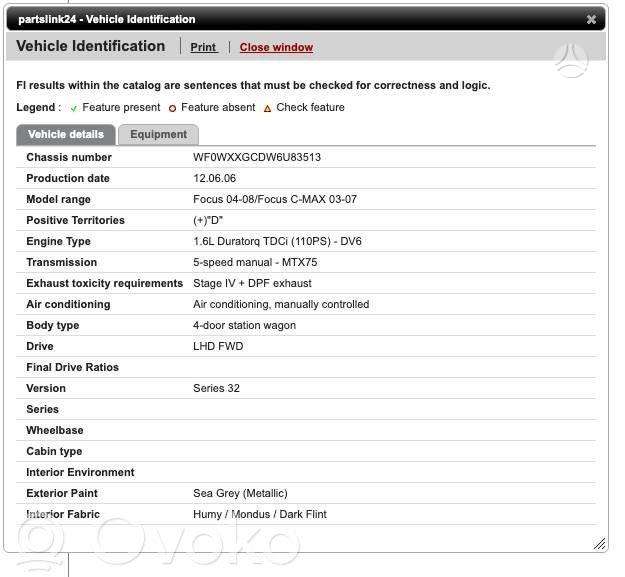Click the Print link
The image size is (625, 577).
204,47
